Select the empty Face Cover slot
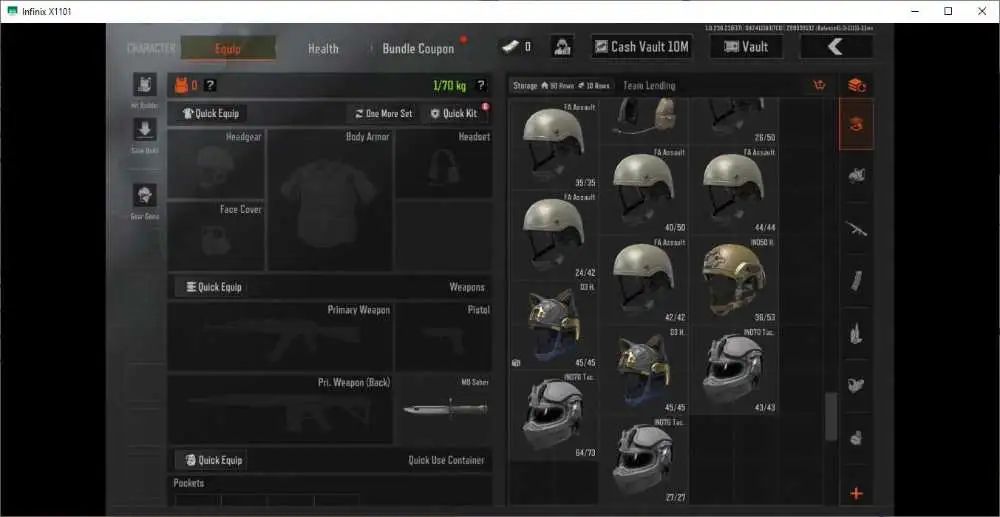 216,237
